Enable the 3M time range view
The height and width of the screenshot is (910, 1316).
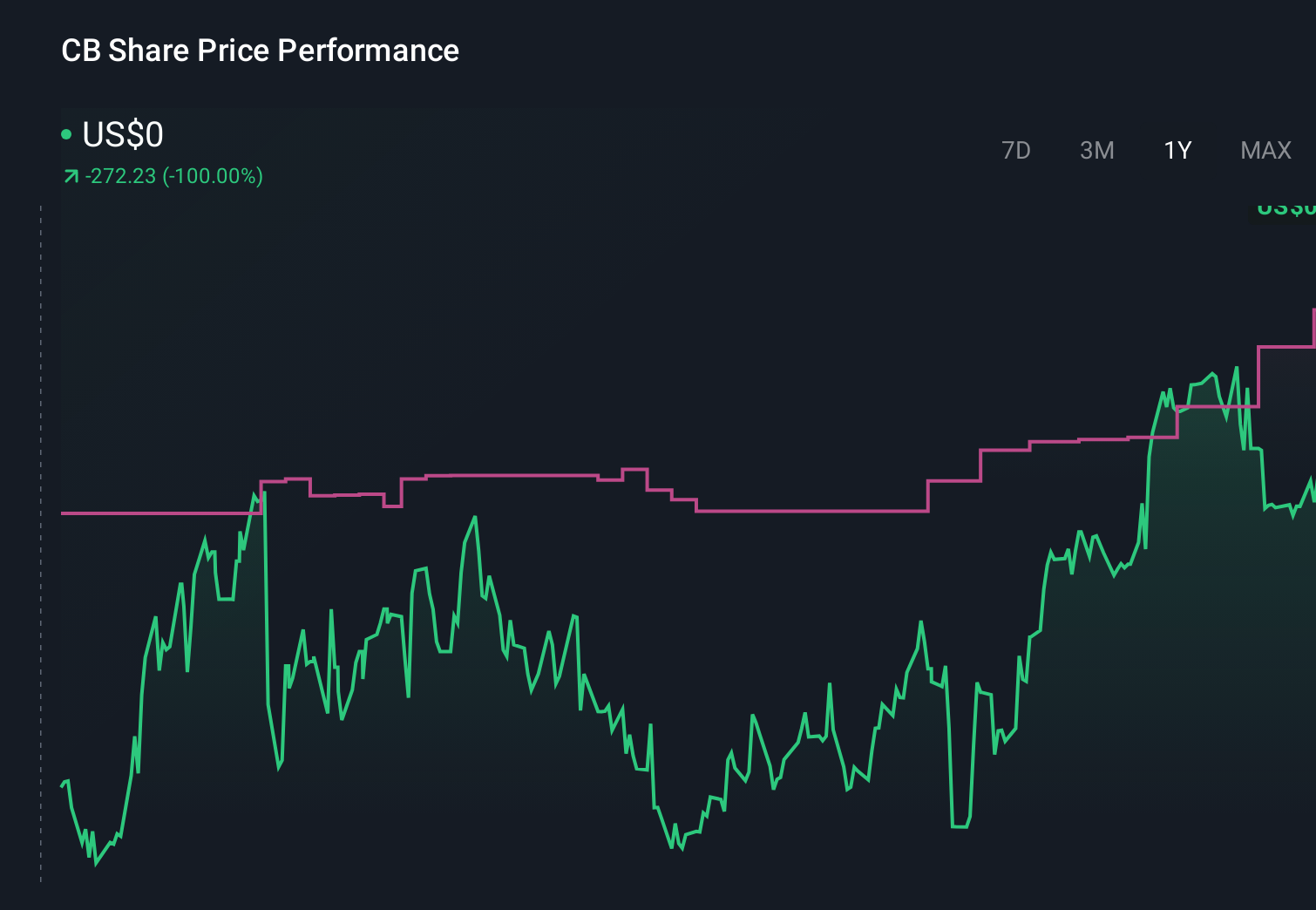tap(1096, 150)
